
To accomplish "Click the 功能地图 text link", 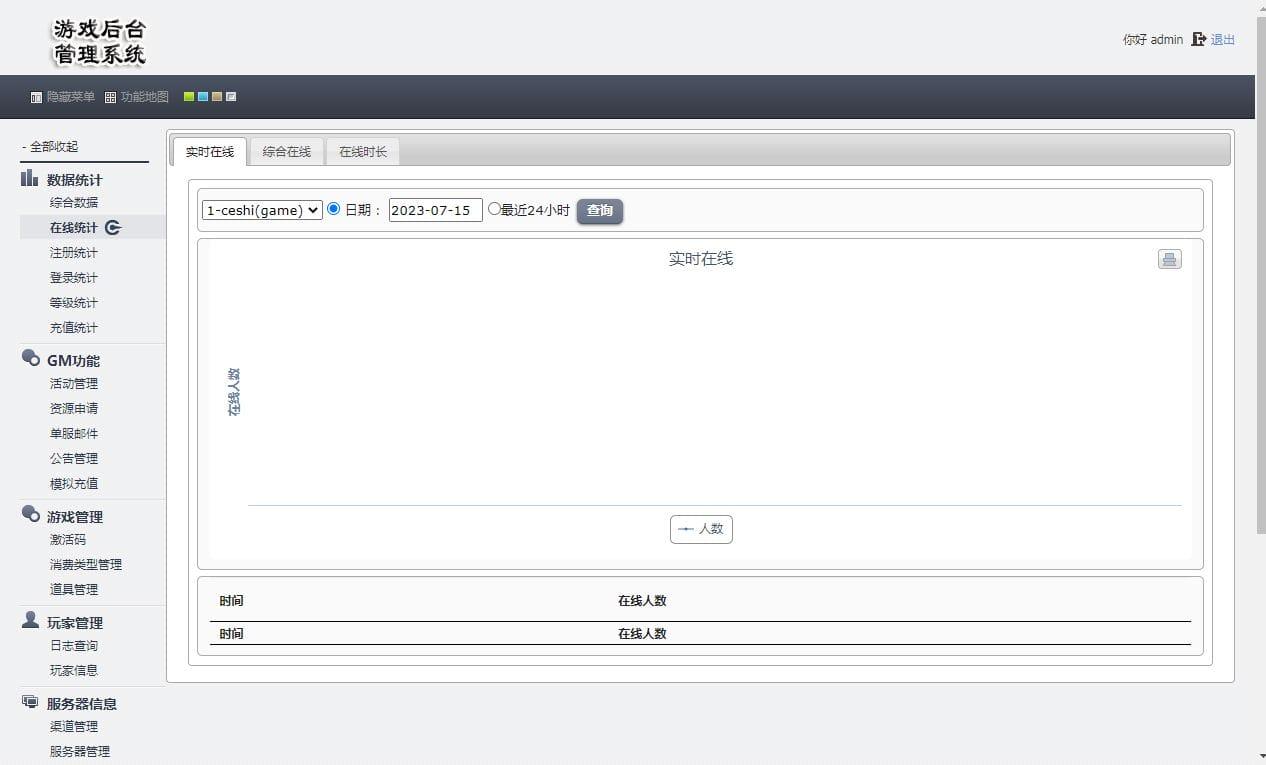I will 145,97.
